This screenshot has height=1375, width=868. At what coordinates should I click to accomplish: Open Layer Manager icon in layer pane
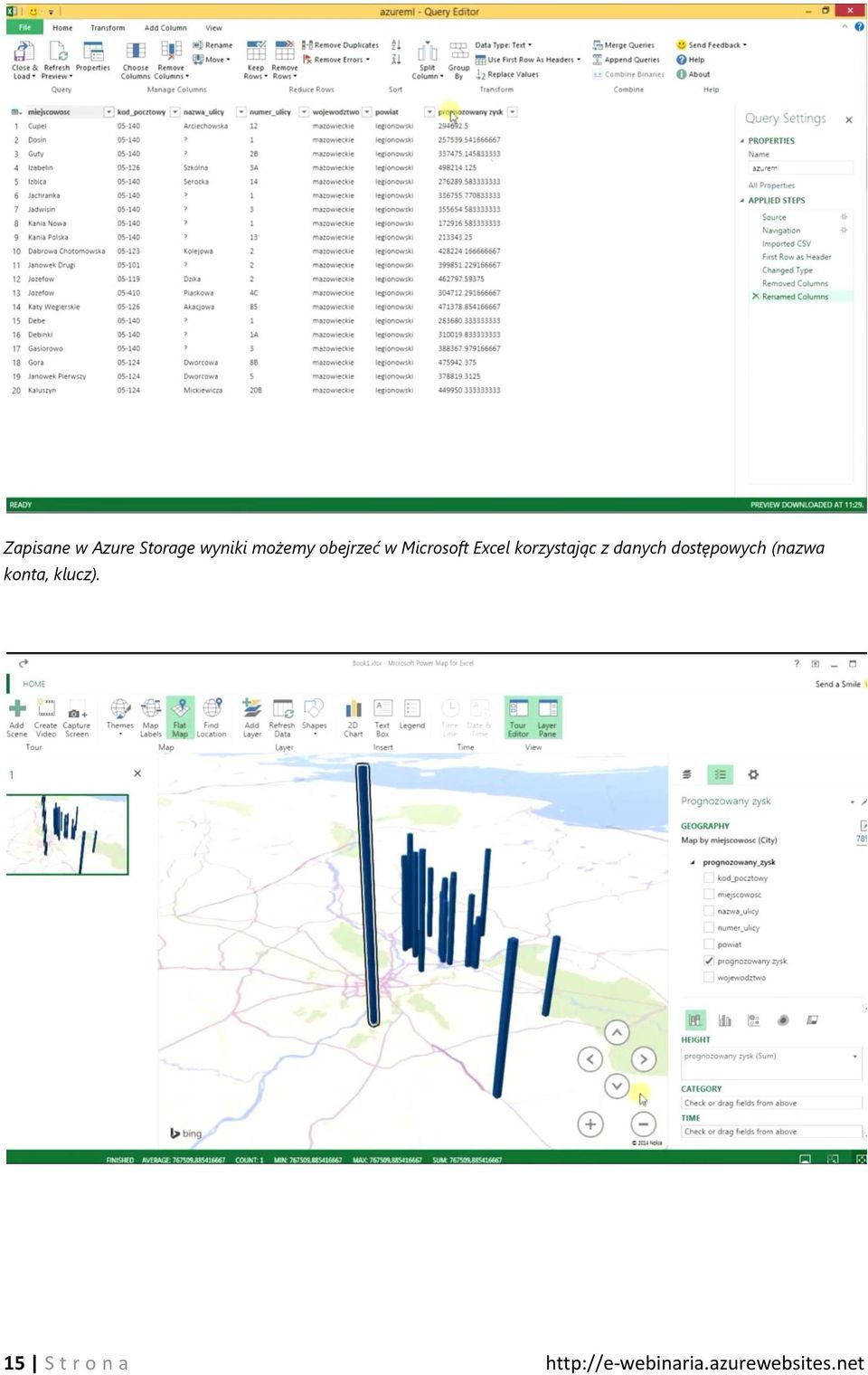(687, 774)
